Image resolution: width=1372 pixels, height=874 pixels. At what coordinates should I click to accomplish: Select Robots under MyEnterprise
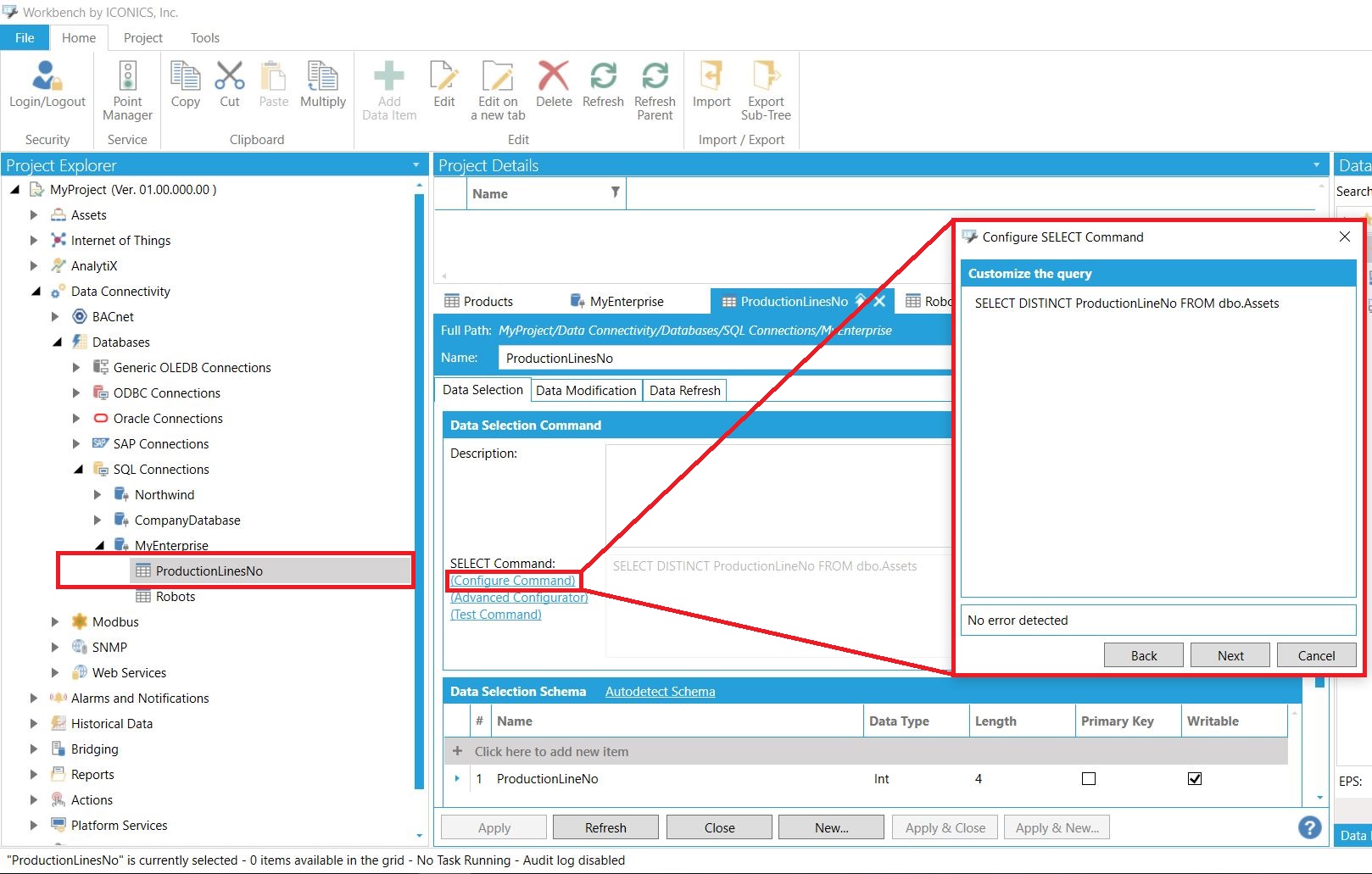[176, 596]
